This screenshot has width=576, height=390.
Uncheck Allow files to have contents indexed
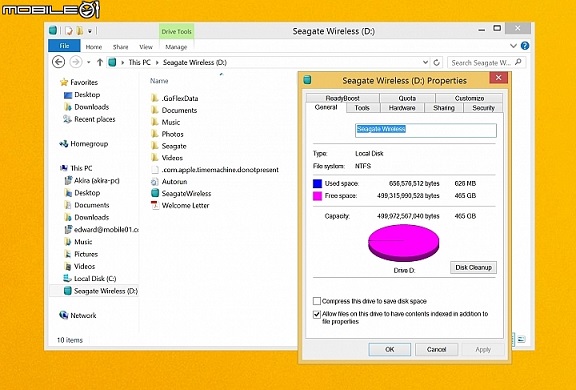(x=317, y=314)
